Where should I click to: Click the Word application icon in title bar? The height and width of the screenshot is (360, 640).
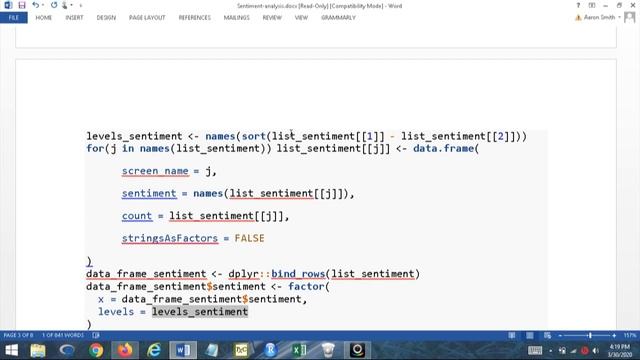[8, 5]
